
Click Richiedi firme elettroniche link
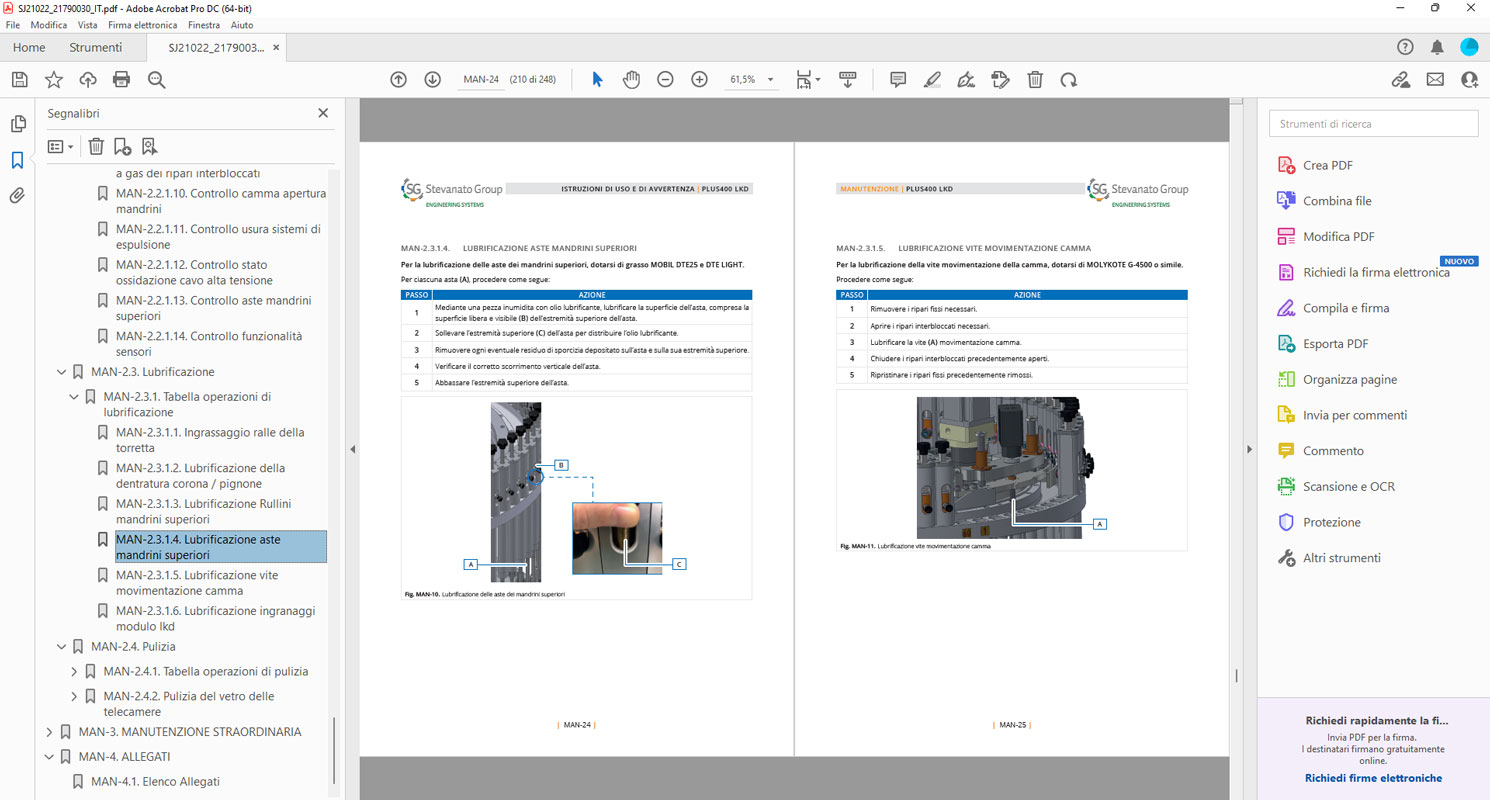tap(1373, 778)
